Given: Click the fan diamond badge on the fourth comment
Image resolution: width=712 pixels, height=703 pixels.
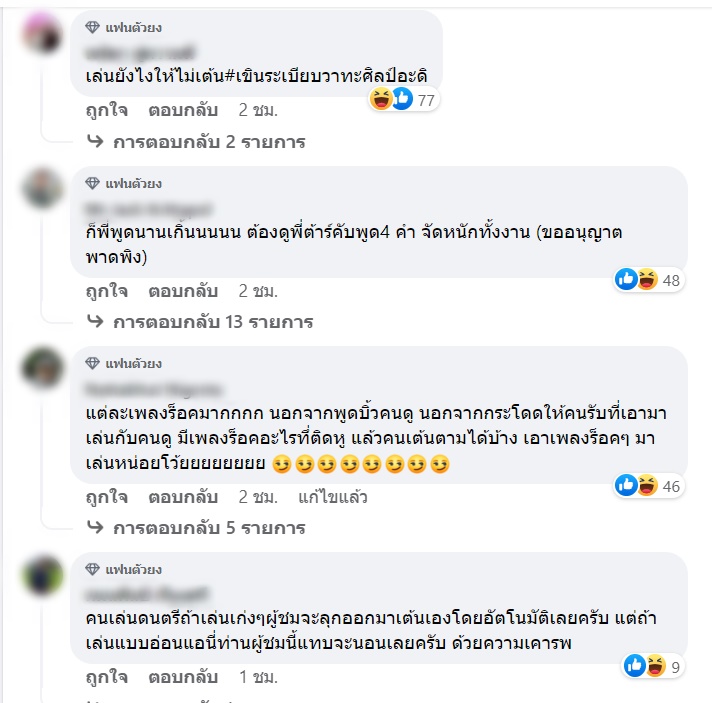Looking at the screenshot, I should [x=93, y=569].
